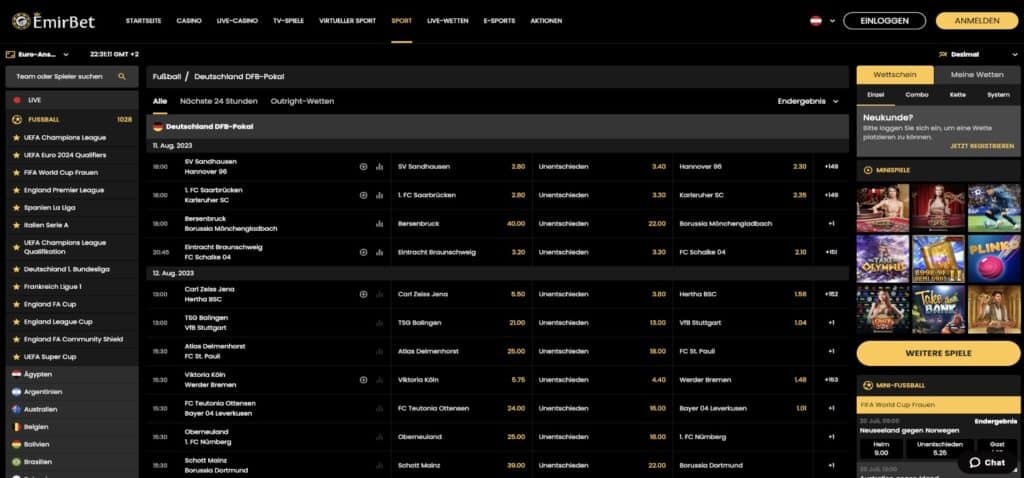Expand +151 more markets for Eintracht Braunschweig
Screen dimensions: 1024x478
(831, 252)
